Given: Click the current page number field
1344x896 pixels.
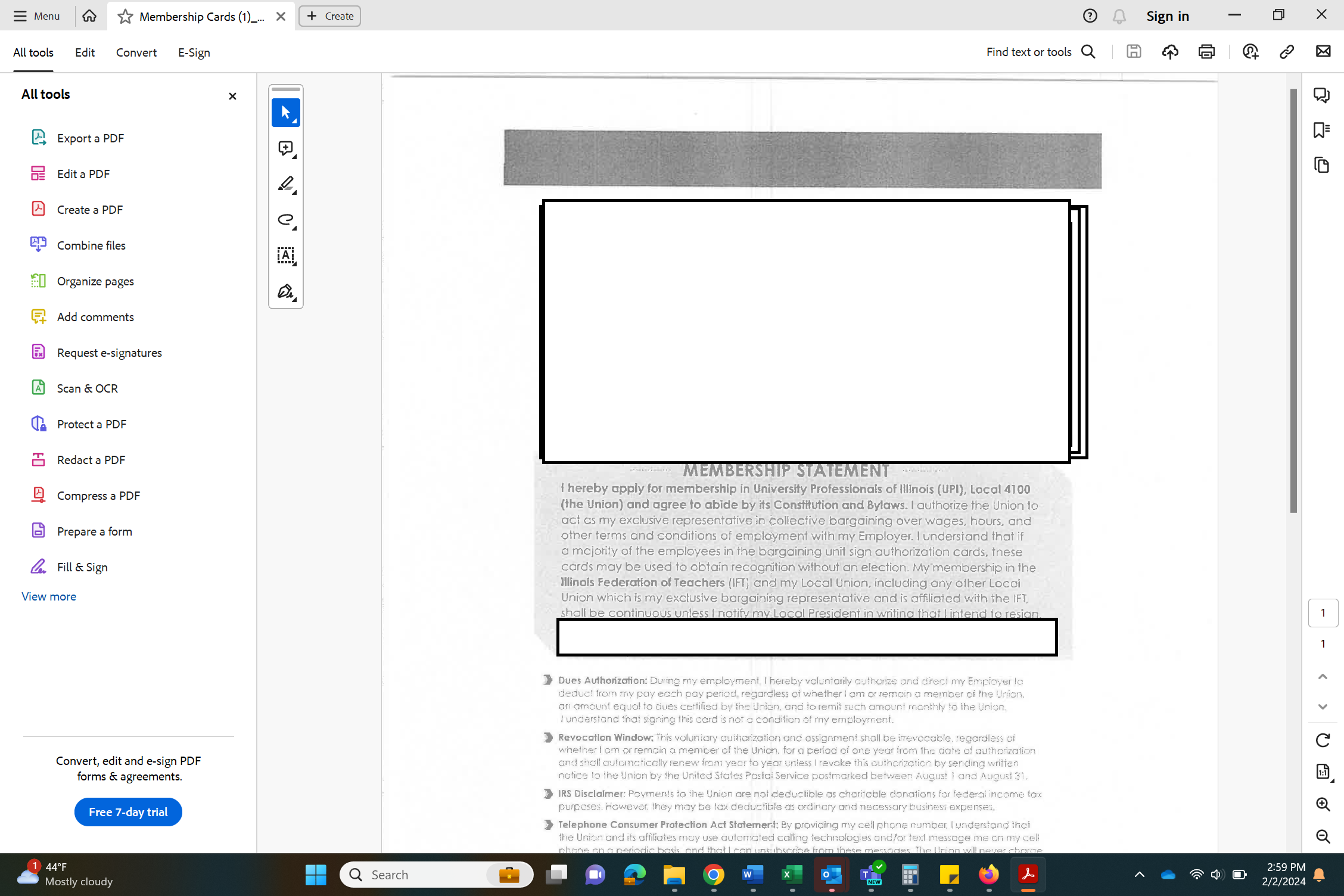Looking at the screenshot, I should click(1323, 612).
